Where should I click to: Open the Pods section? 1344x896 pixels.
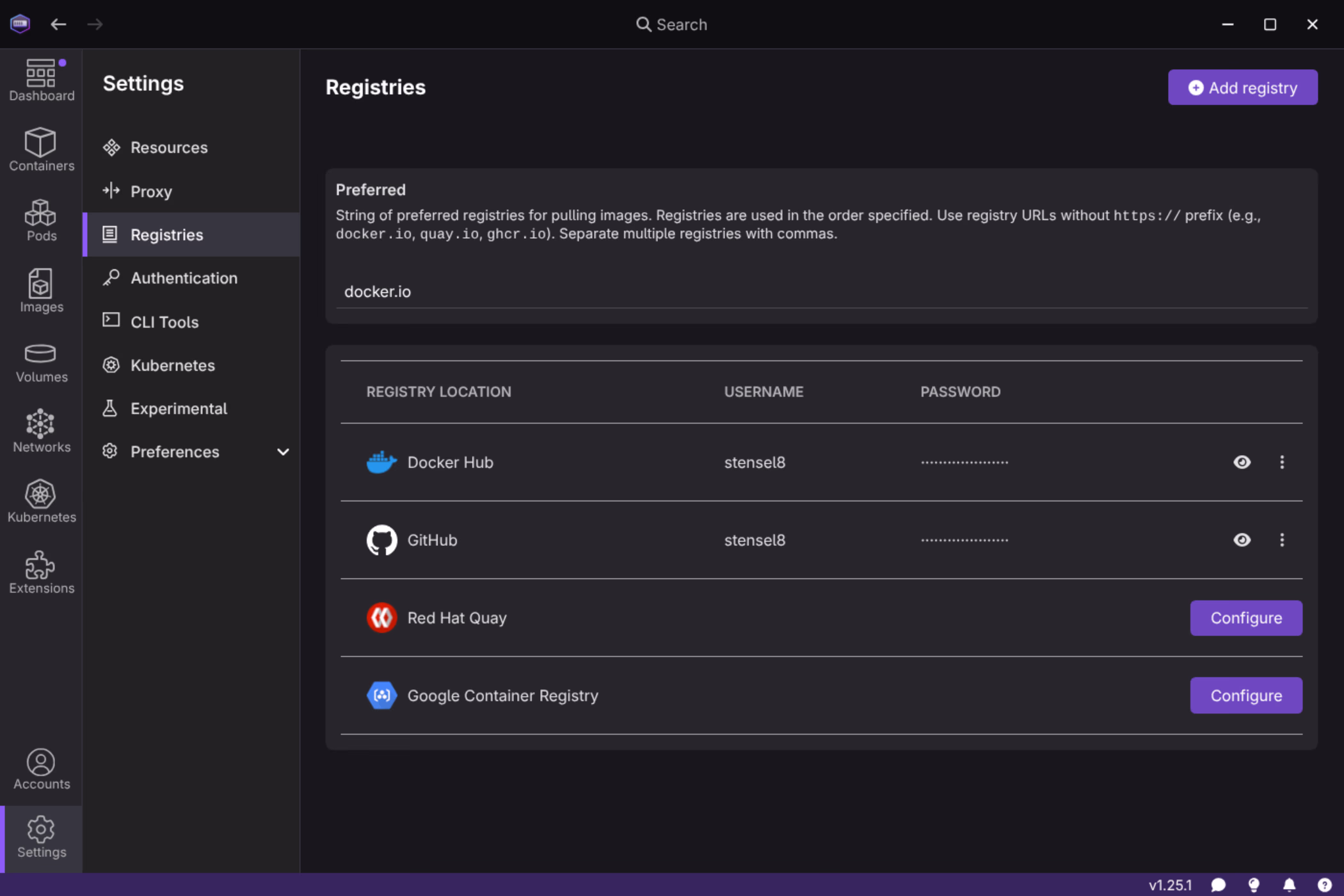[41, 221]
